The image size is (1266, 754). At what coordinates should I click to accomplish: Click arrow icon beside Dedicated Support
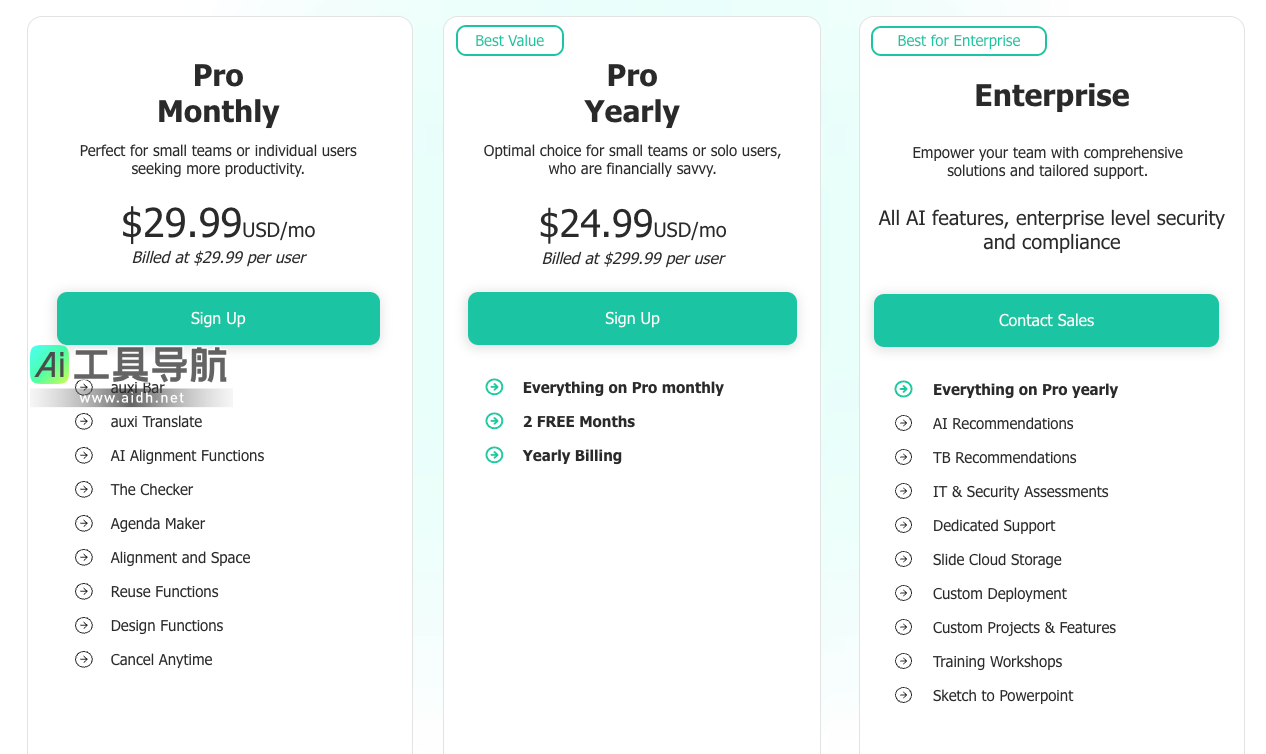[903, 525]
